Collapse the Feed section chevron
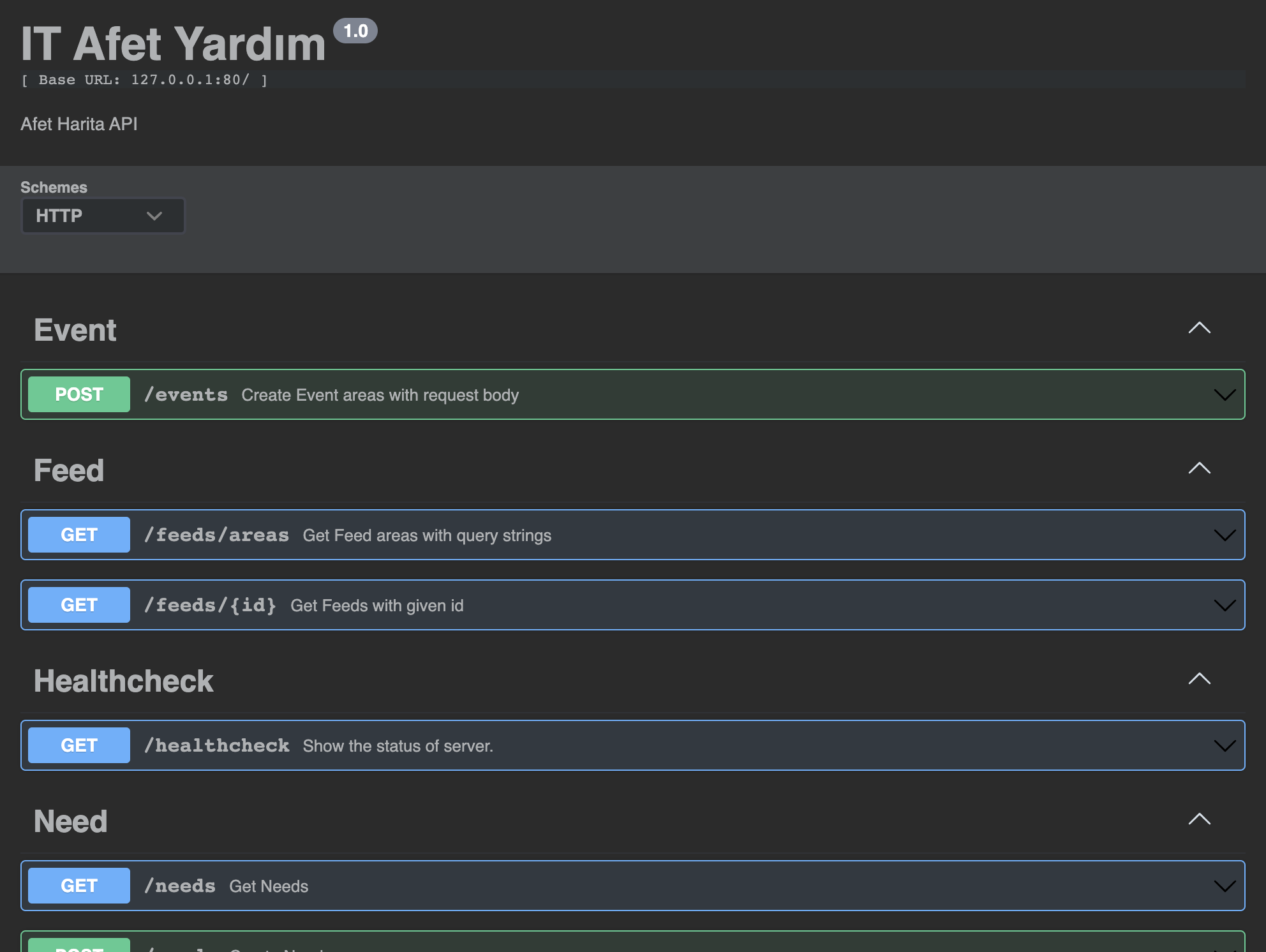Screen dimensions: 1266x952 point(1199,468)
